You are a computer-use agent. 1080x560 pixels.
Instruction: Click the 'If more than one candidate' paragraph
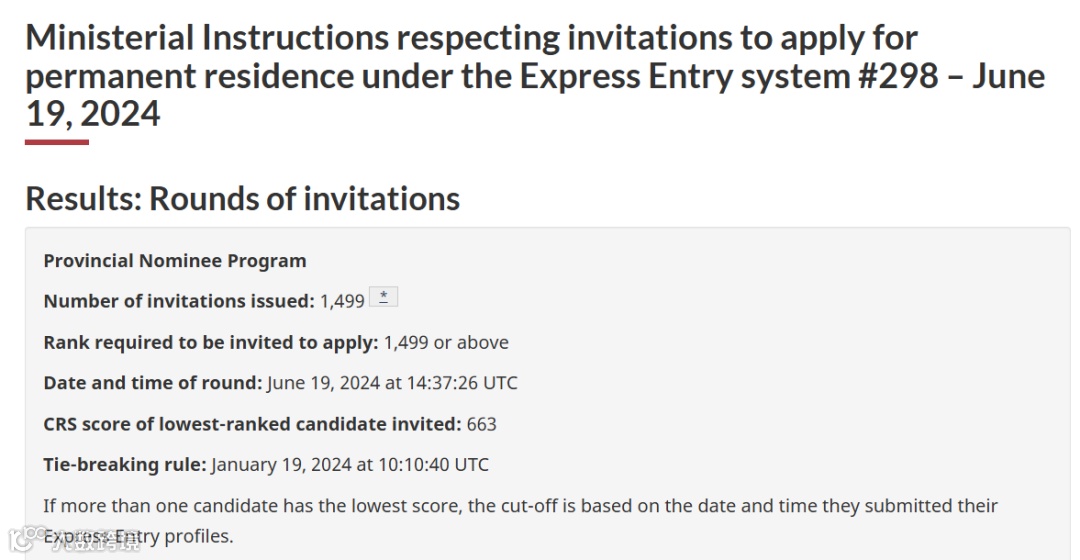coord(520,505)
